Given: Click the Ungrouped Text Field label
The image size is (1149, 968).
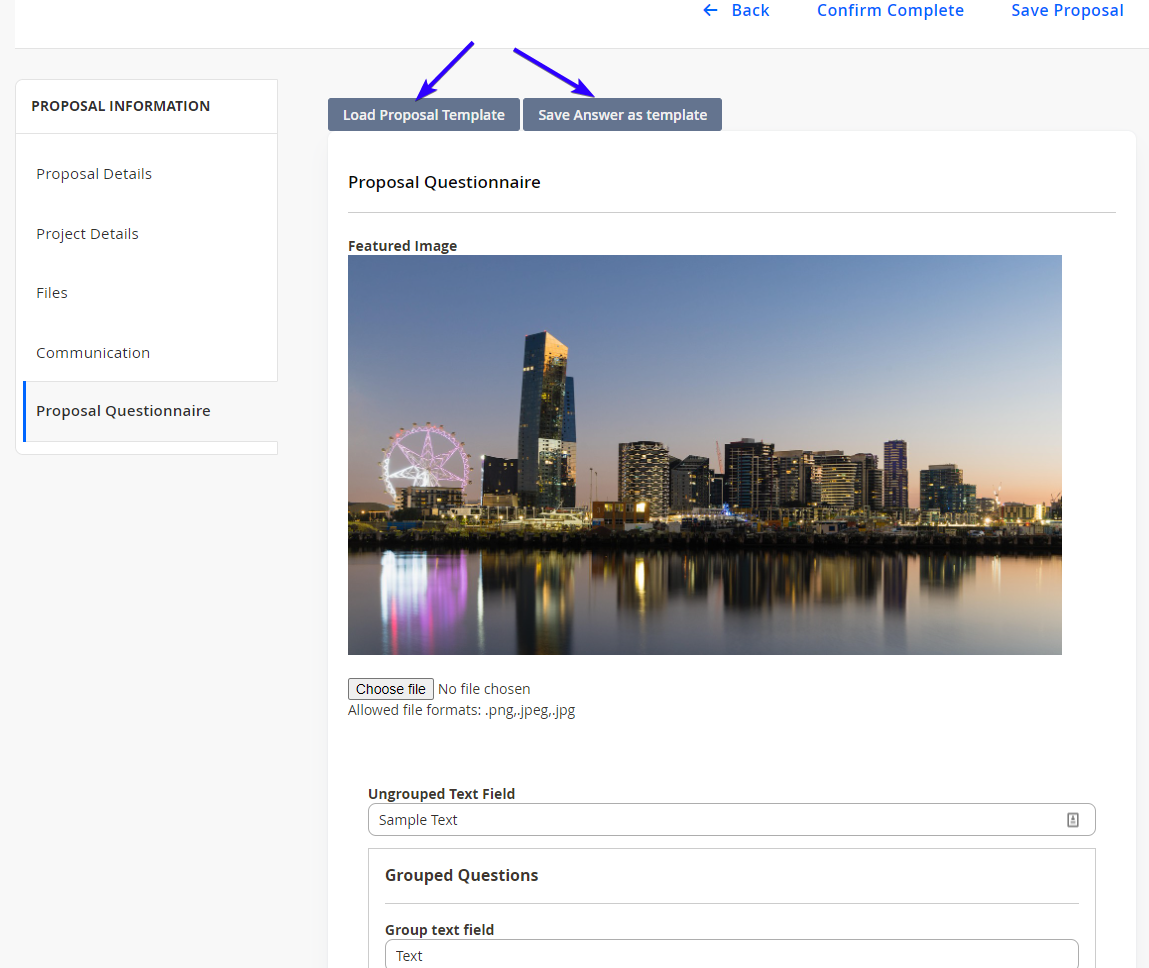Looking at the screenshot, I should tap(441, 794).
